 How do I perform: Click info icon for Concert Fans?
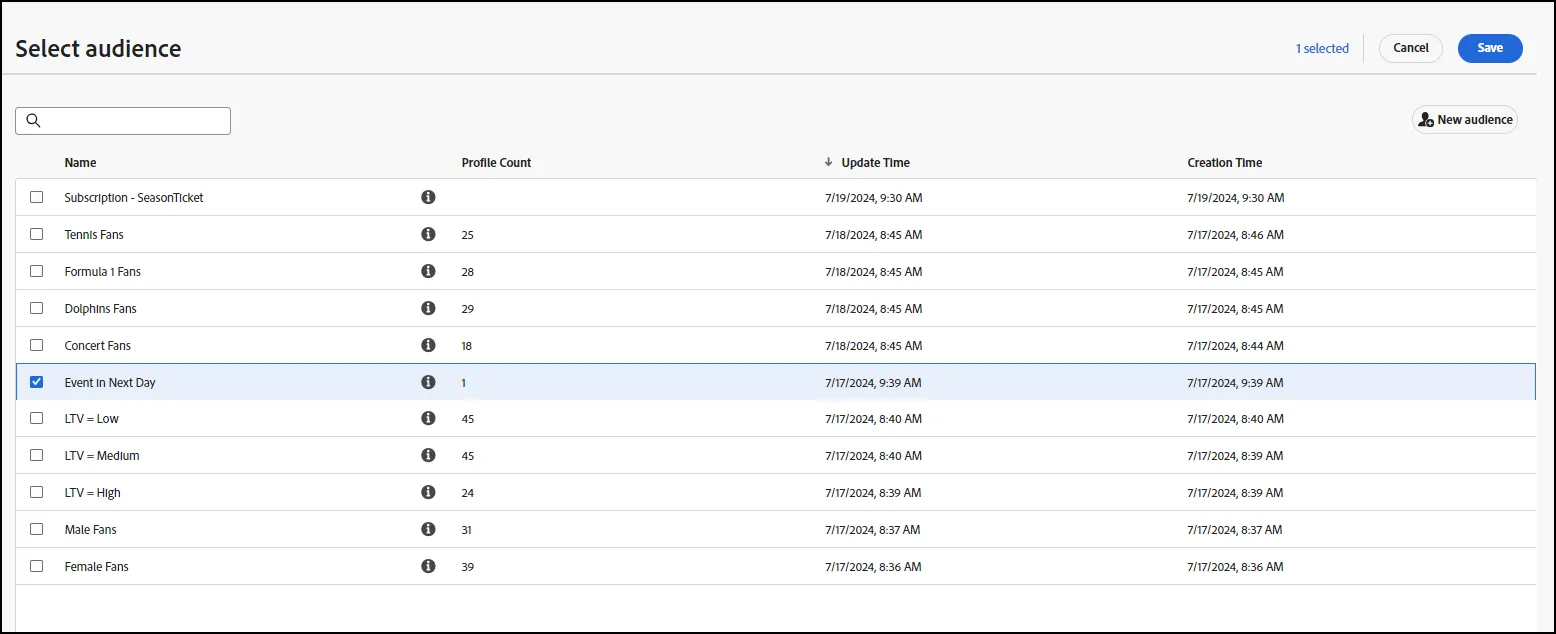(x=428, y=345)
